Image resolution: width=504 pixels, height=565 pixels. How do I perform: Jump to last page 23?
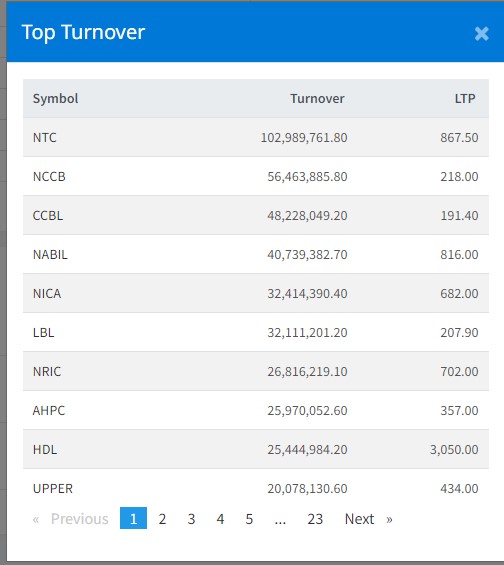pos(315,519)
